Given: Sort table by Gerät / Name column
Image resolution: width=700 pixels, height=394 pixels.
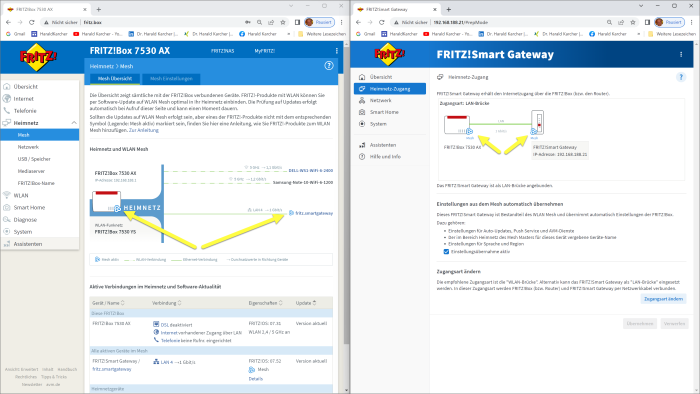Looking at the screenshot, I should pyautogui.click(x=108, y=303).
